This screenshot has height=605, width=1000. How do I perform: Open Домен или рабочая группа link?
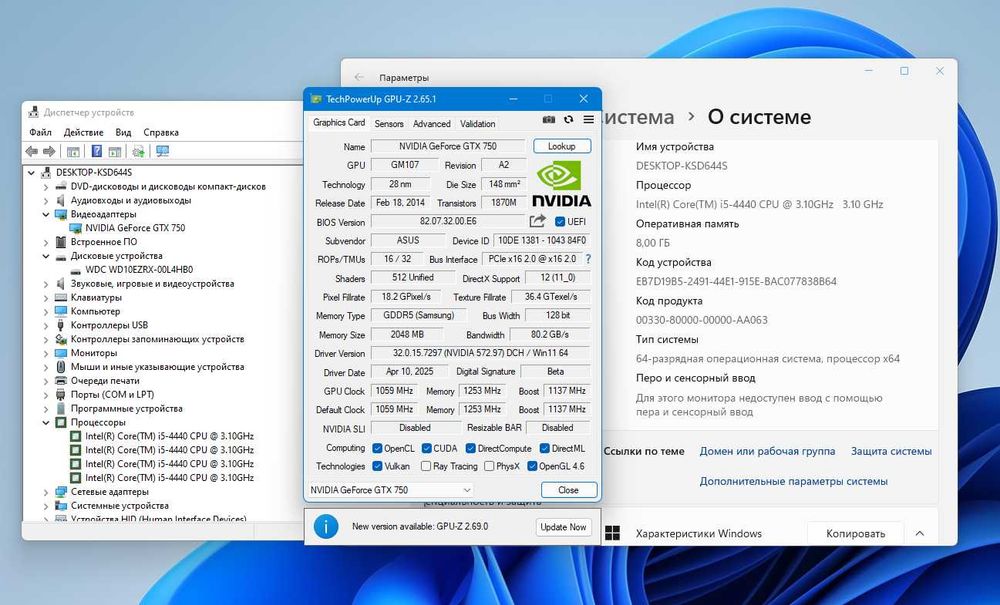767,451
